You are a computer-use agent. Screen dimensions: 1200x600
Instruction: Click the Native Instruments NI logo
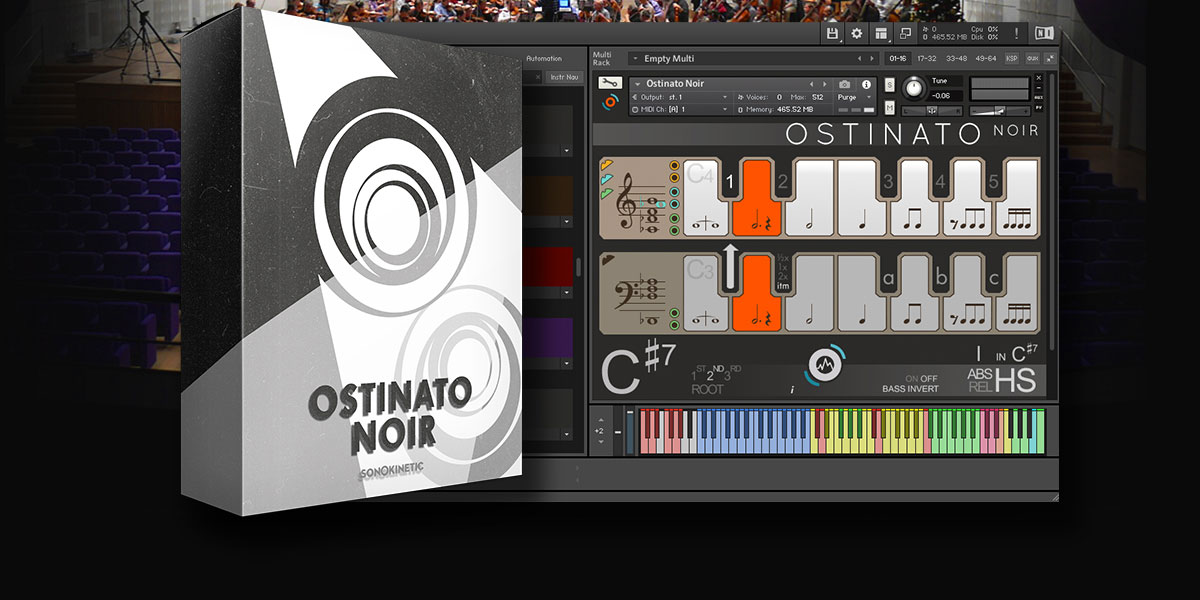[x=1044, y=33]
